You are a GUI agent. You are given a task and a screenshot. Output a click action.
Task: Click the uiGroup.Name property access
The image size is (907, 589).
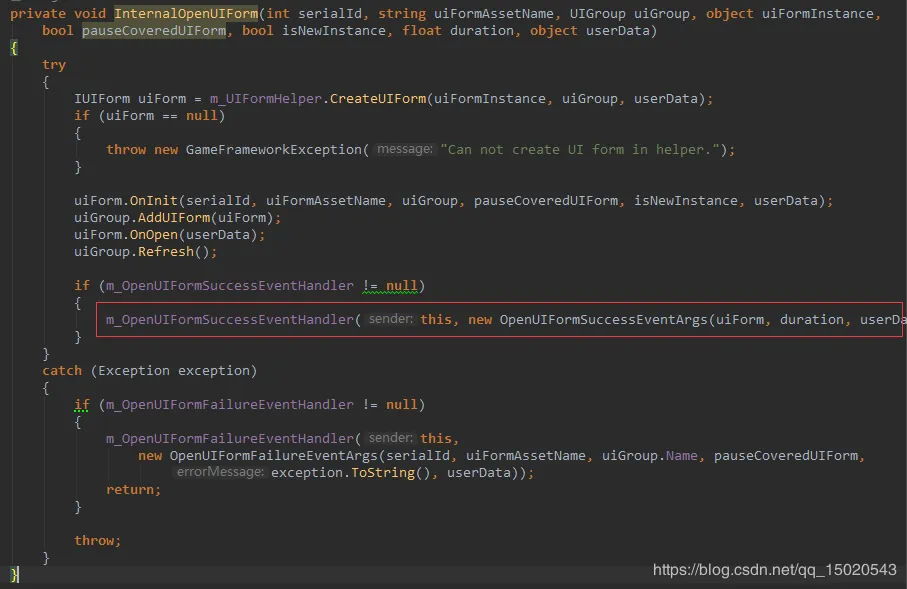coord(650,456)
